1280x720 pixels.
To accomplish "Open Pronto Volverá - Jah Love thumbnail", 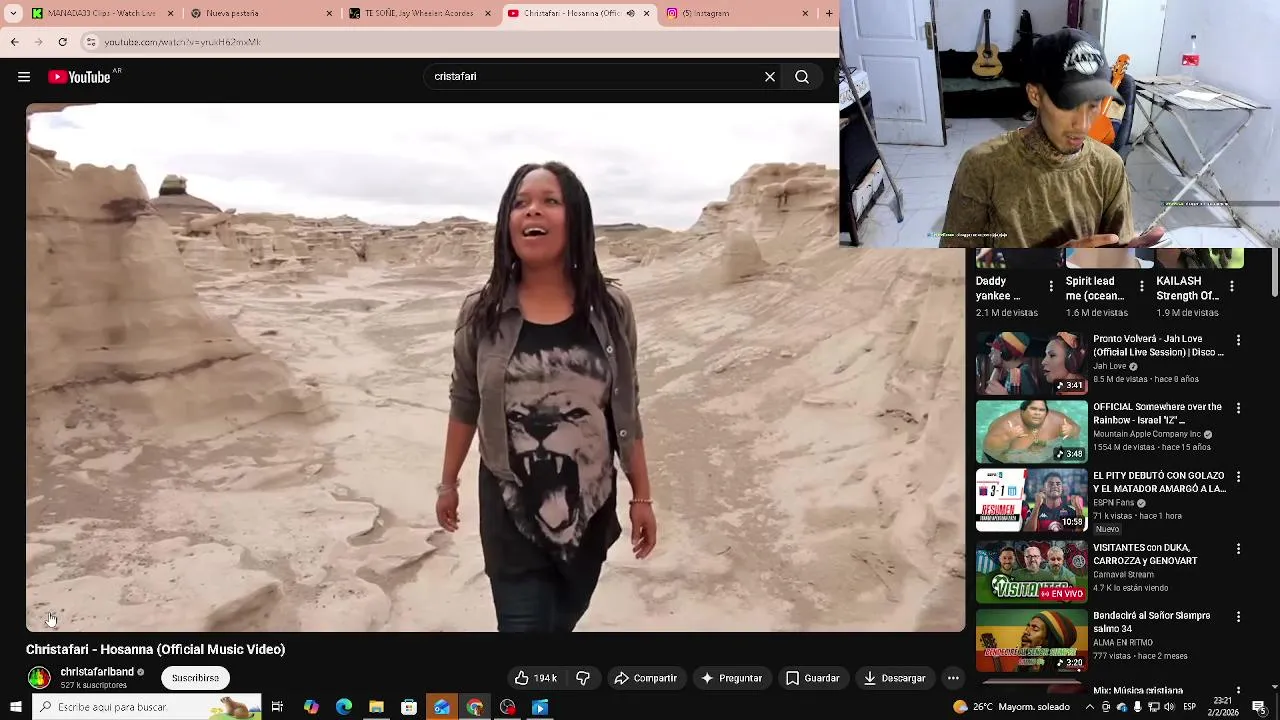I will click(1031, 364).
